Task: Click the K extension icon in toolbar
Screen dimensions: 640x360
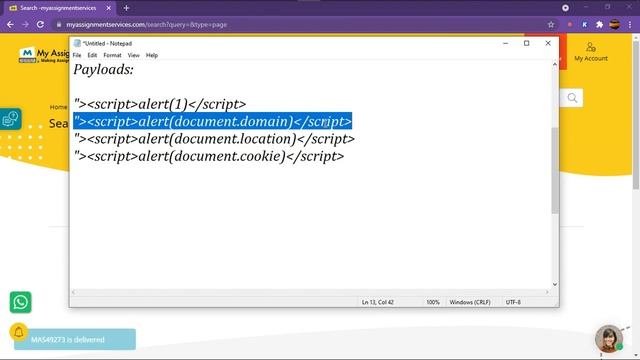Action: [x=584, y=24]
